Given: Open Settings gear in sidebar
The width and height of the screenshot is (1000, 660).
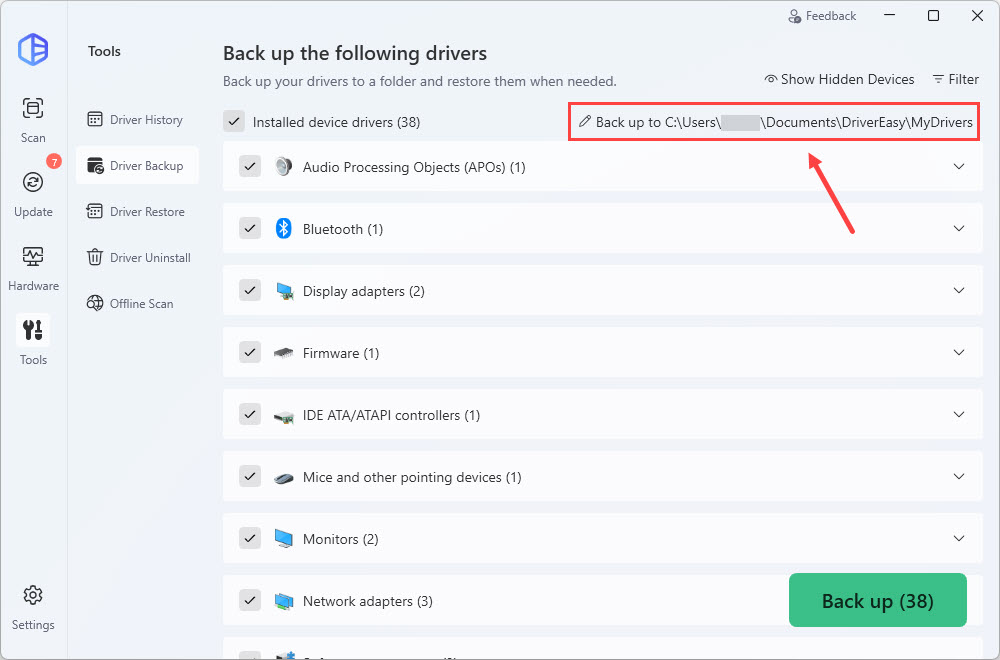Looking at the screenshot, I should (x=33, y=605).
